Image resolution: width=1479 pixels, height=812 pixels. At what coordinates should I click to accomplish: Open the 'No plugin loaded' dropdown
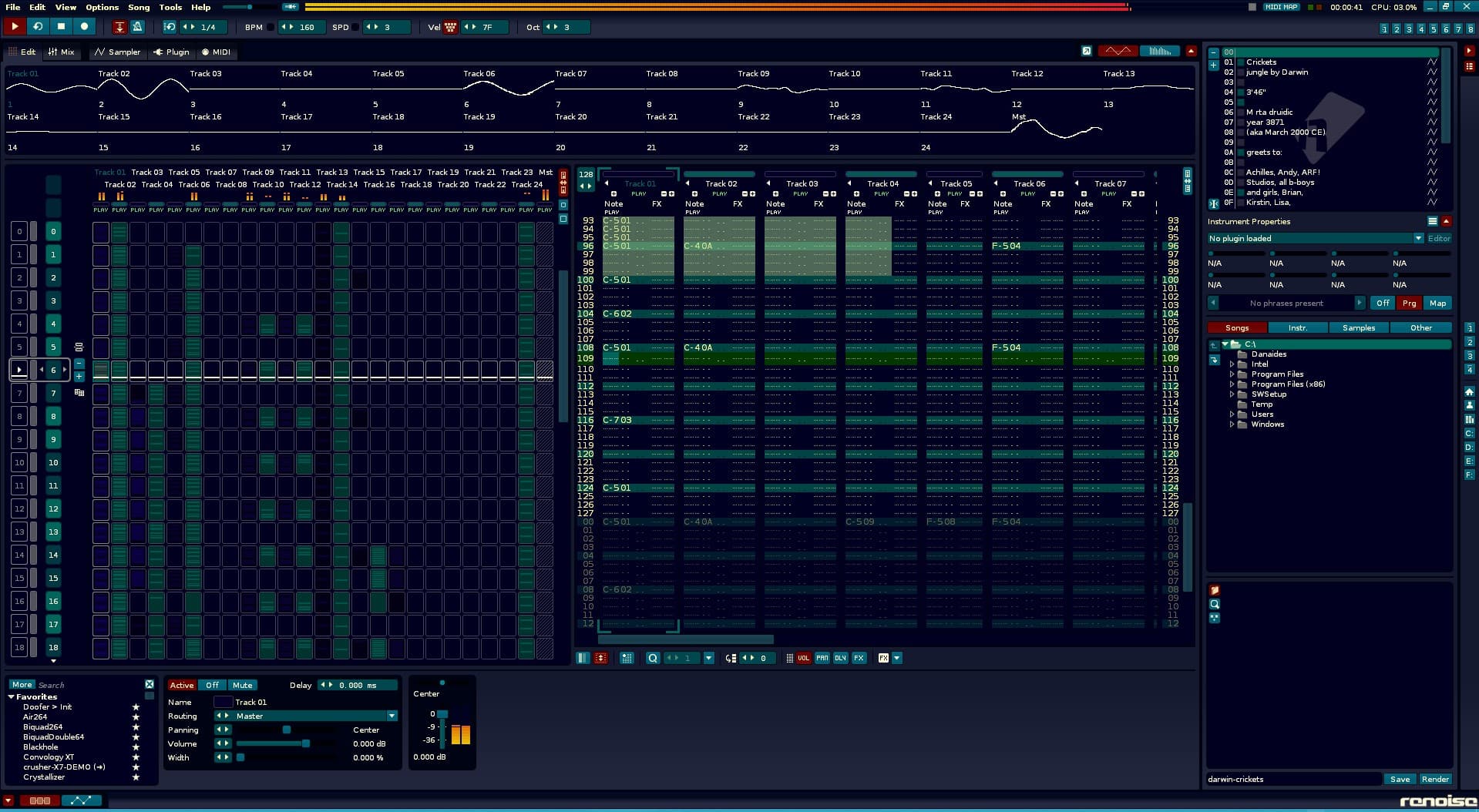tap(1418, 238)
